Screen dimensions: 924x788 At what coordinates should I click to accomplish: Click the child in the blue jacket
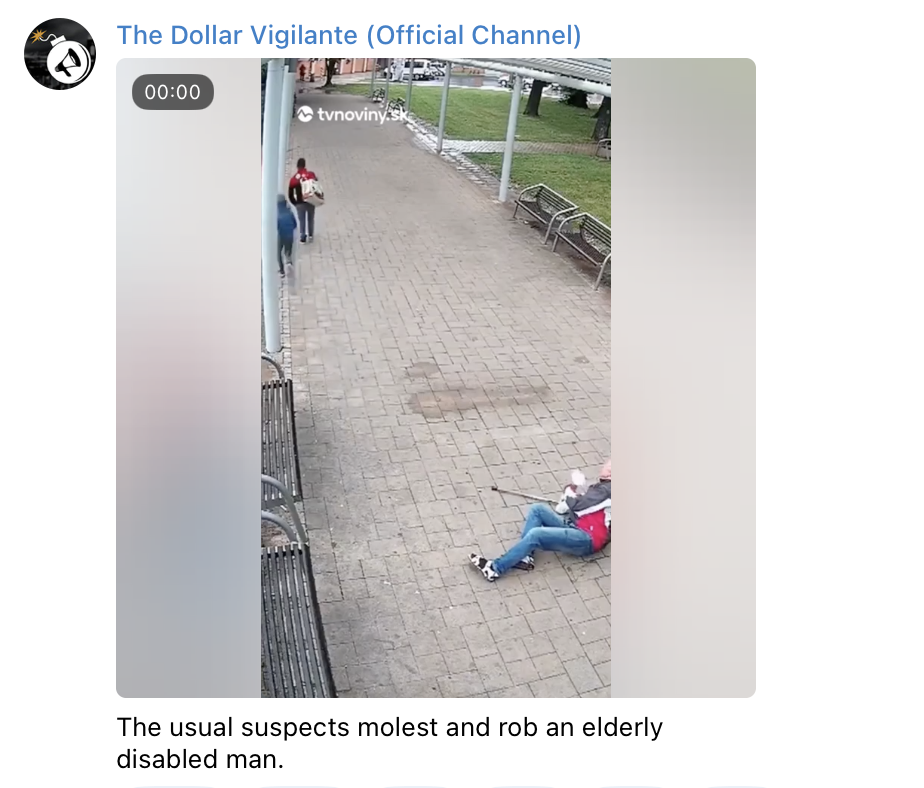click(286, 234)
